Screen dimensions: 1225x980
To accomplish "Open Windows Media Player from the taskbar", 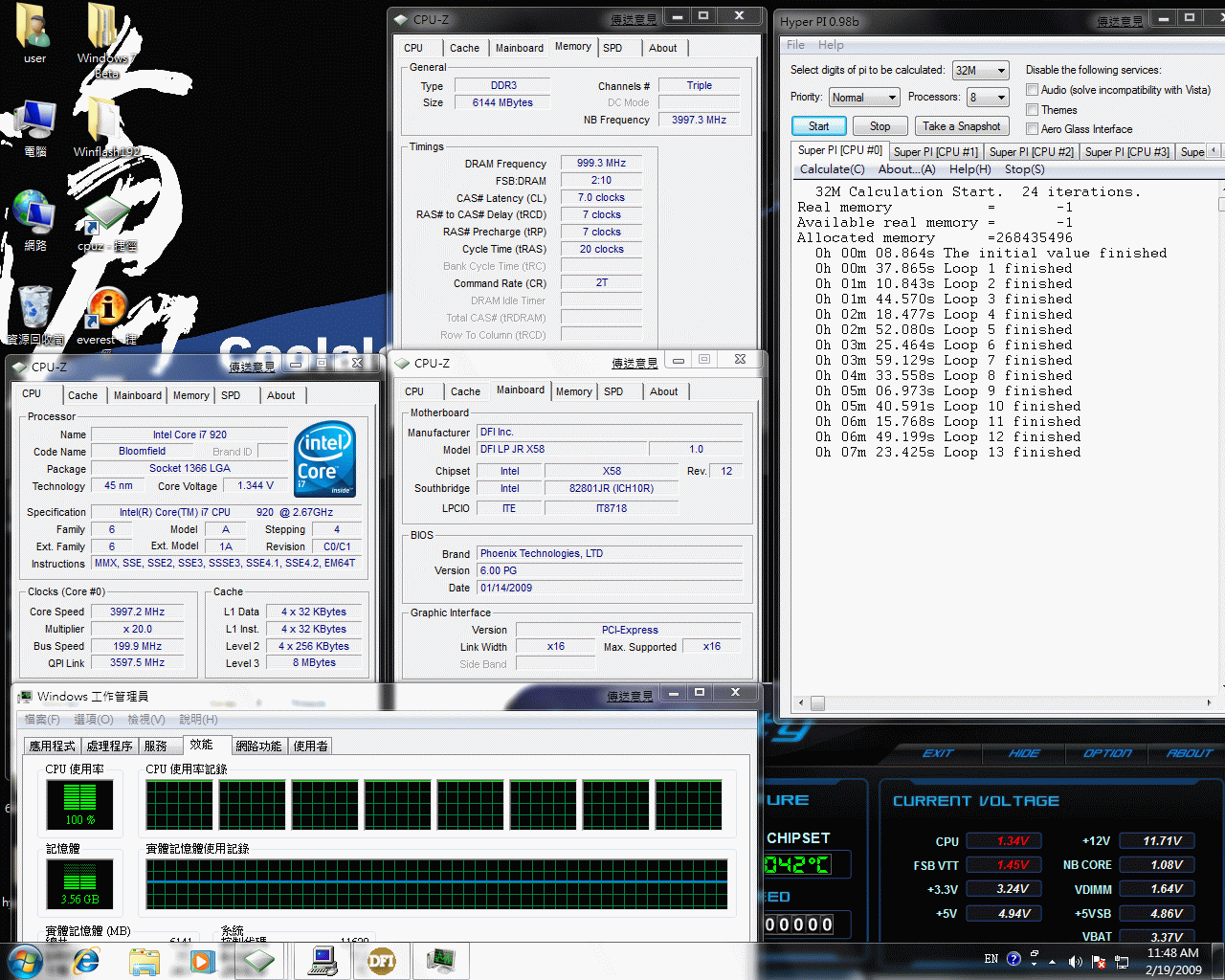I will (201, 961).
